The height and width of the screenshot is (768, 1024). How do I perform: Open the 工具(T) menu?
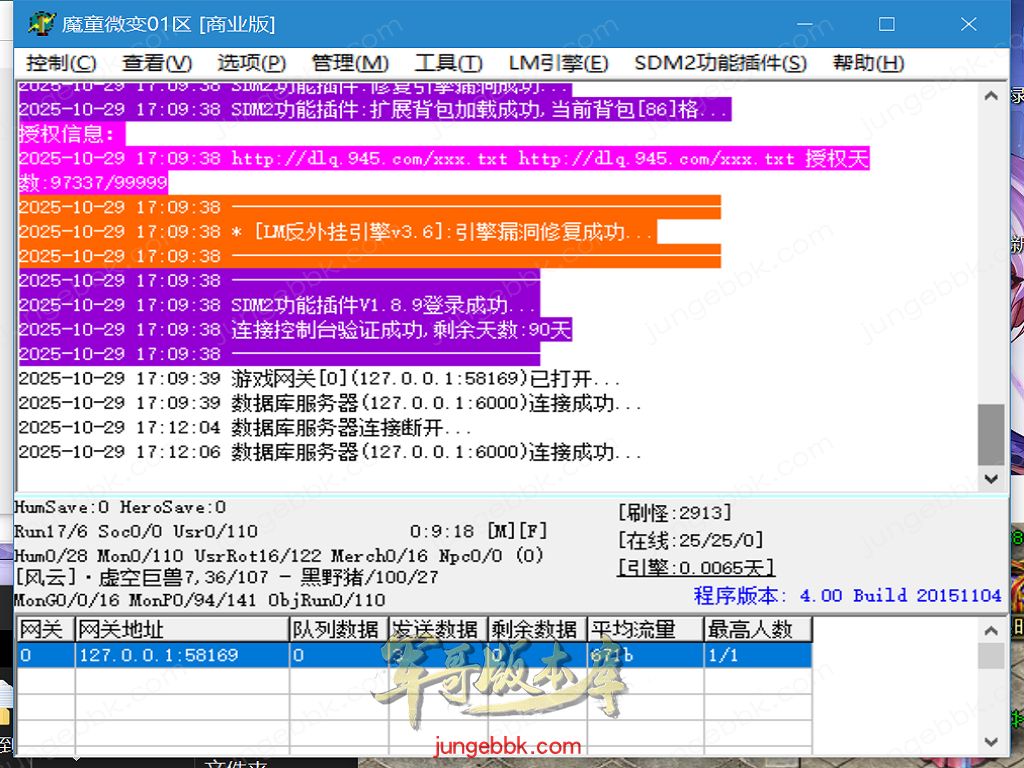pyautogui.click(x=448, y=63)
